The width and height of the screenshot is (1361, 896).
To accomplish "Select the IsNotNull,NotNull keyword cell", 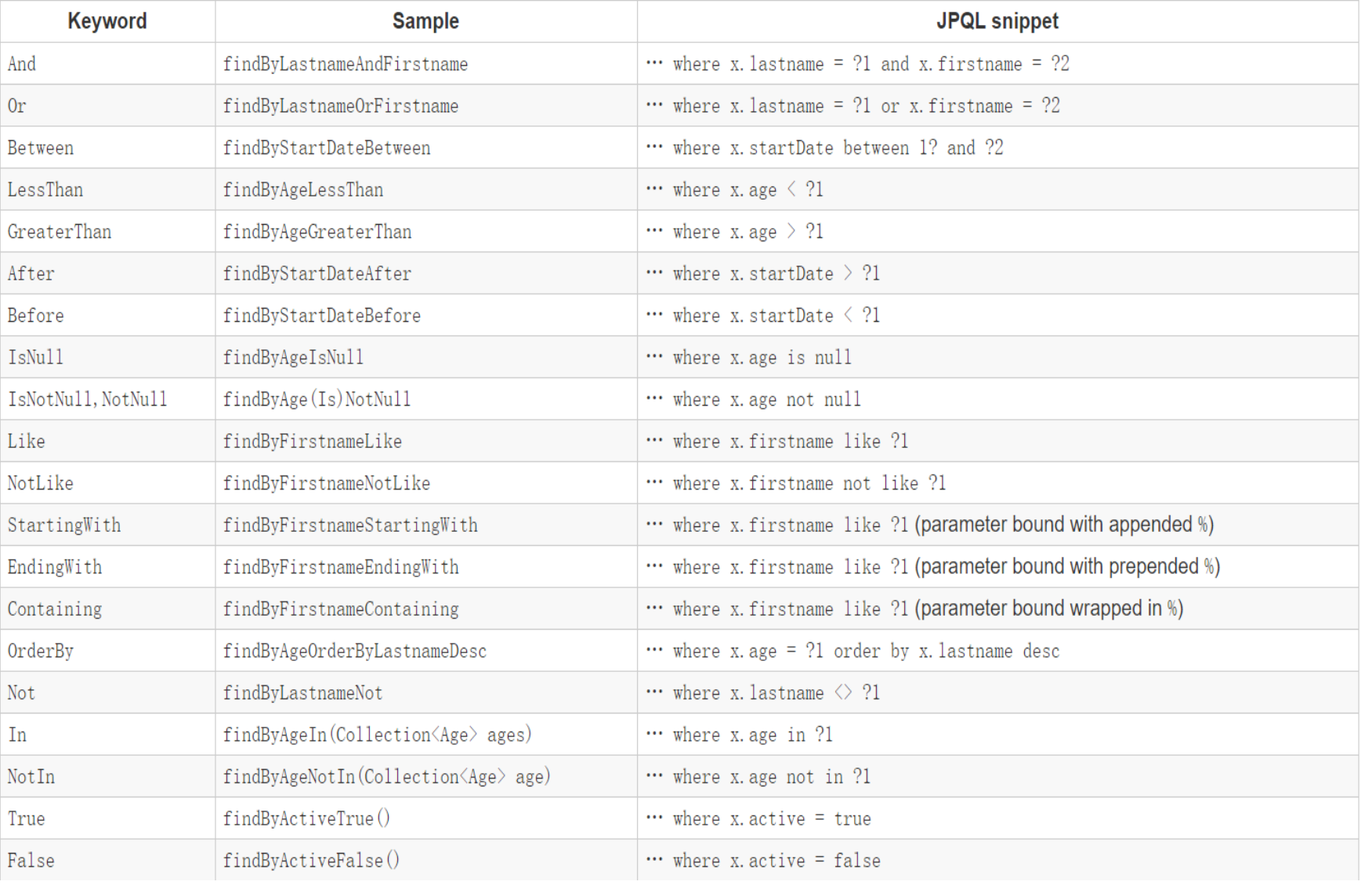I will [88, 399].
